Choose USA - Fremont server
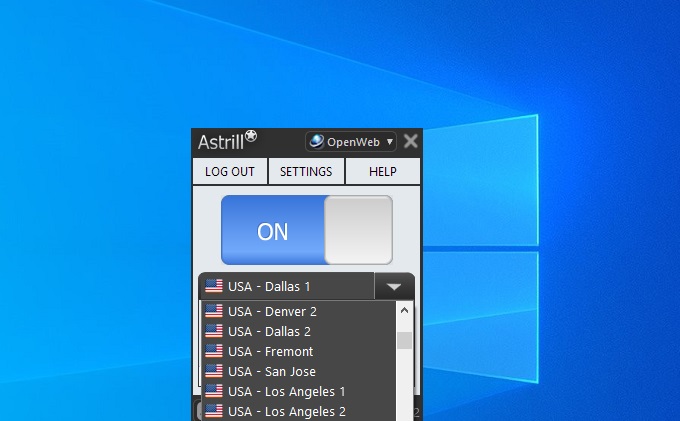680x421 pixels. (298, 351)
